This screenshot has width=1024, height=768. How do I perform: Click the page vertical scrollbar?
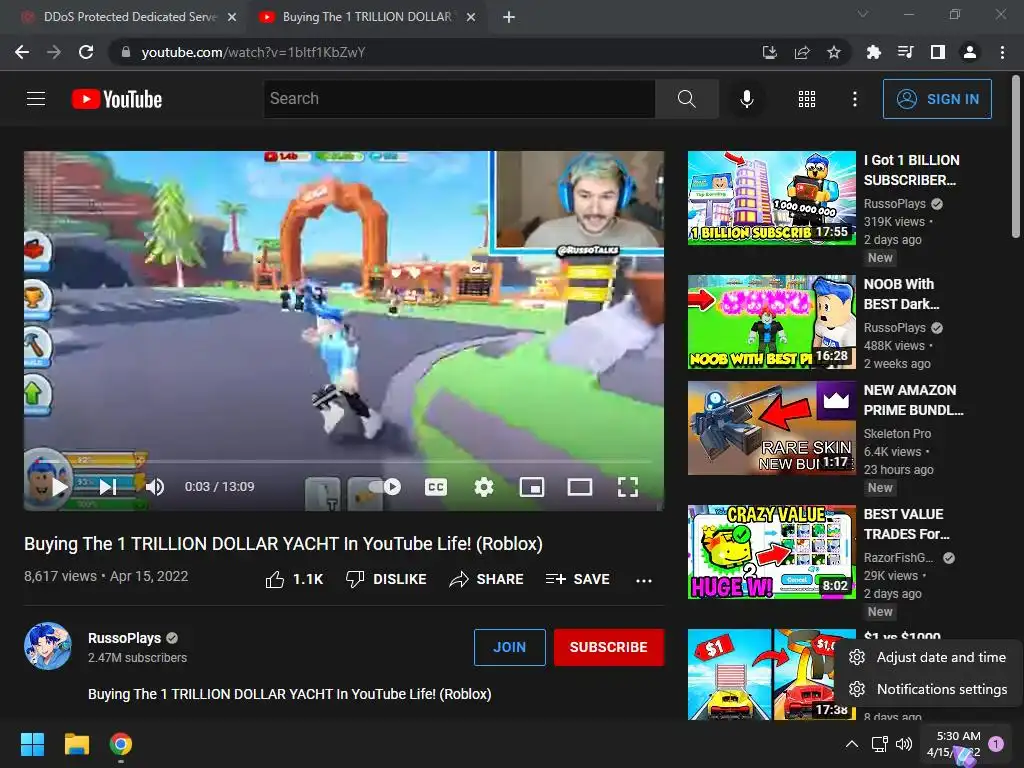1016,157
